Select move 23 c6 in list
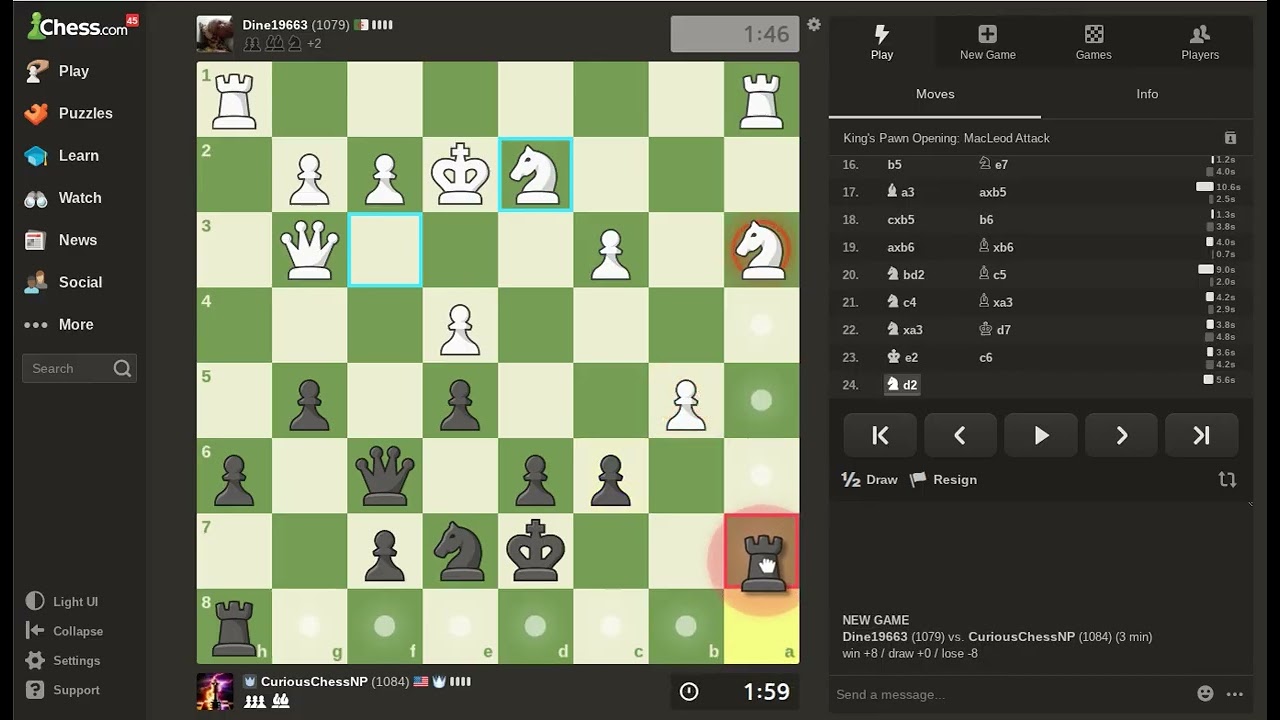This screenshot has width=1280, height=720. [985, 357]
